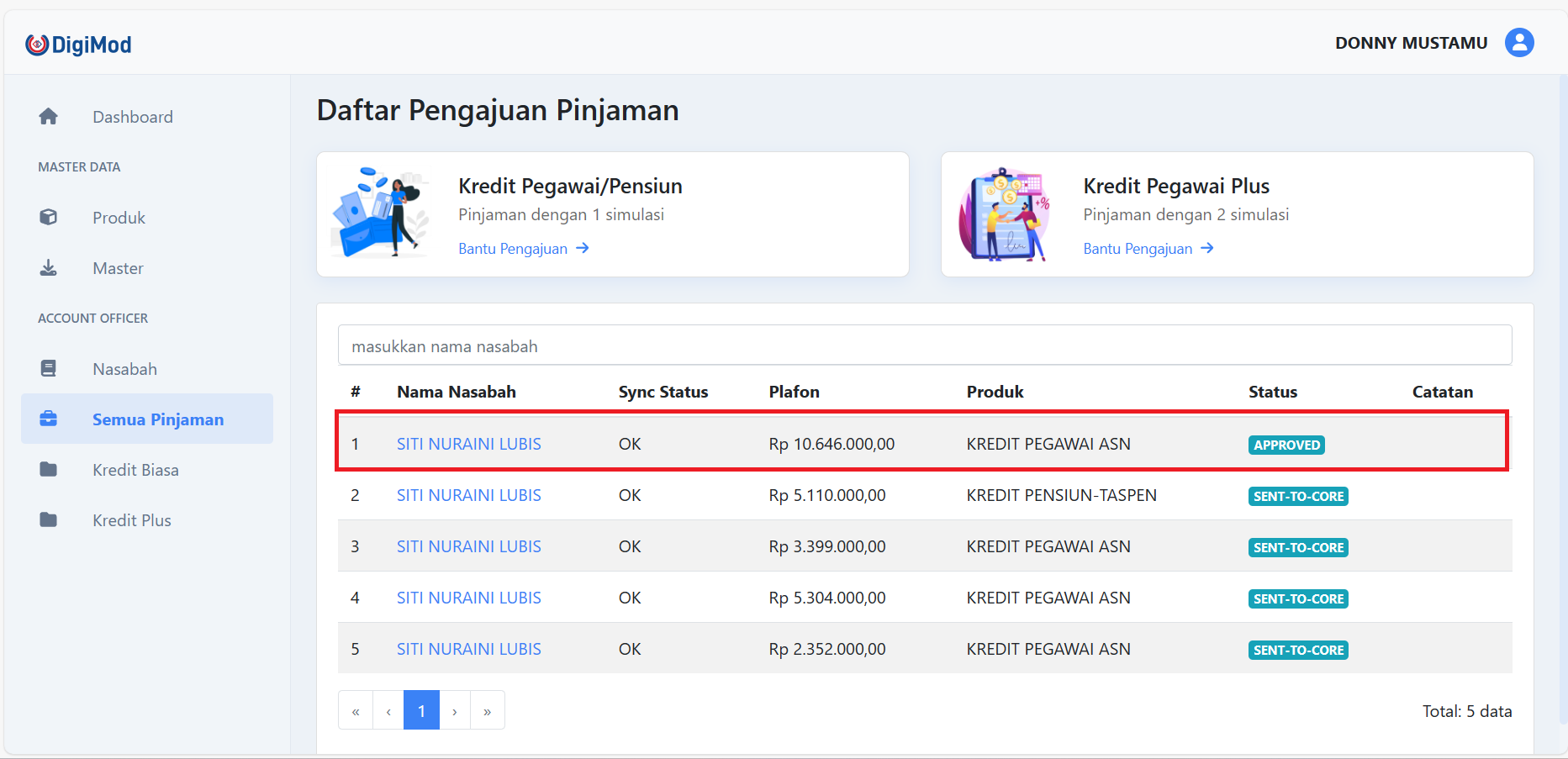Jump to the last page button
This screenshot has height=759, width=1568.
pyautogui.click(x=488, y=711)
